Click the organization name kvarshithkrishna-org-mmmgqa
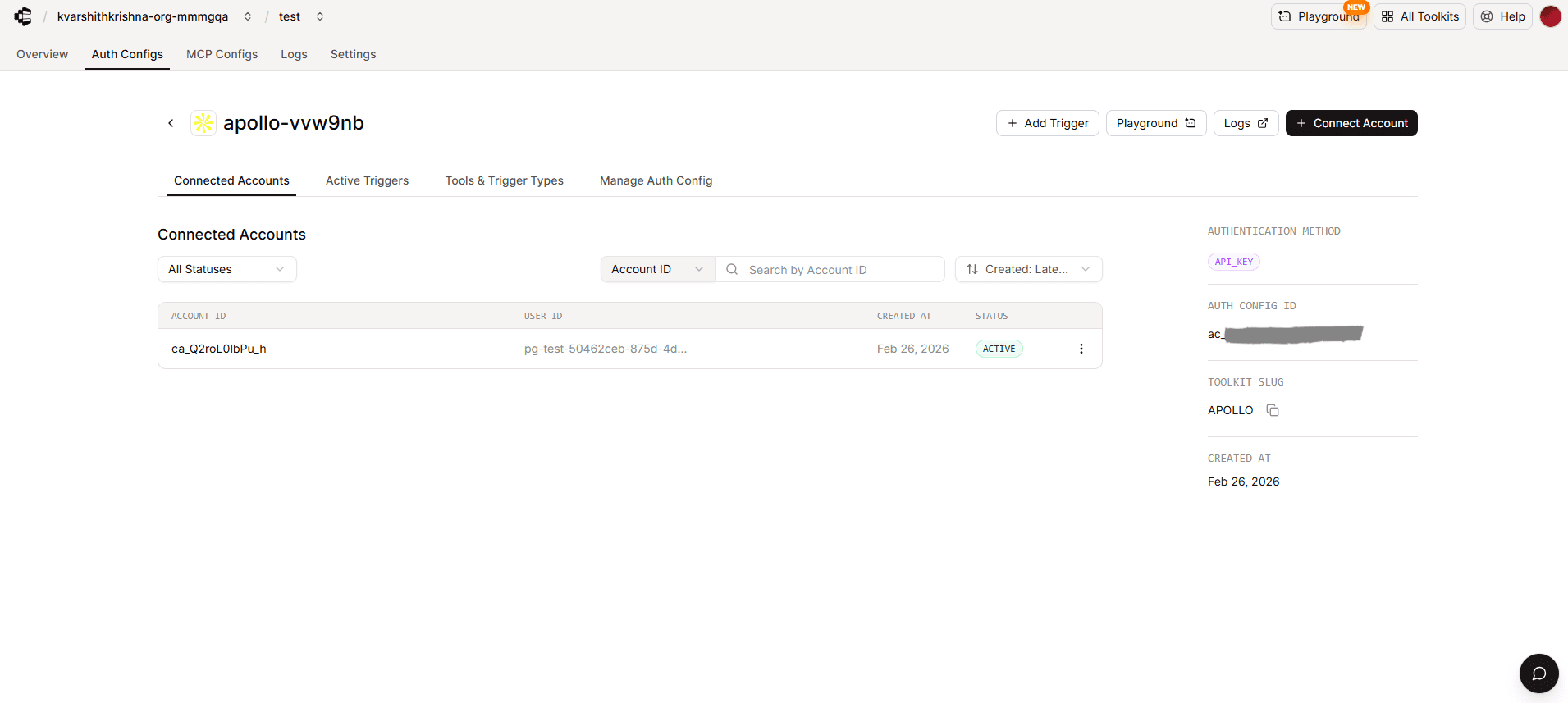The width and height of the screenshot is (1568, 703). (143, 16)
